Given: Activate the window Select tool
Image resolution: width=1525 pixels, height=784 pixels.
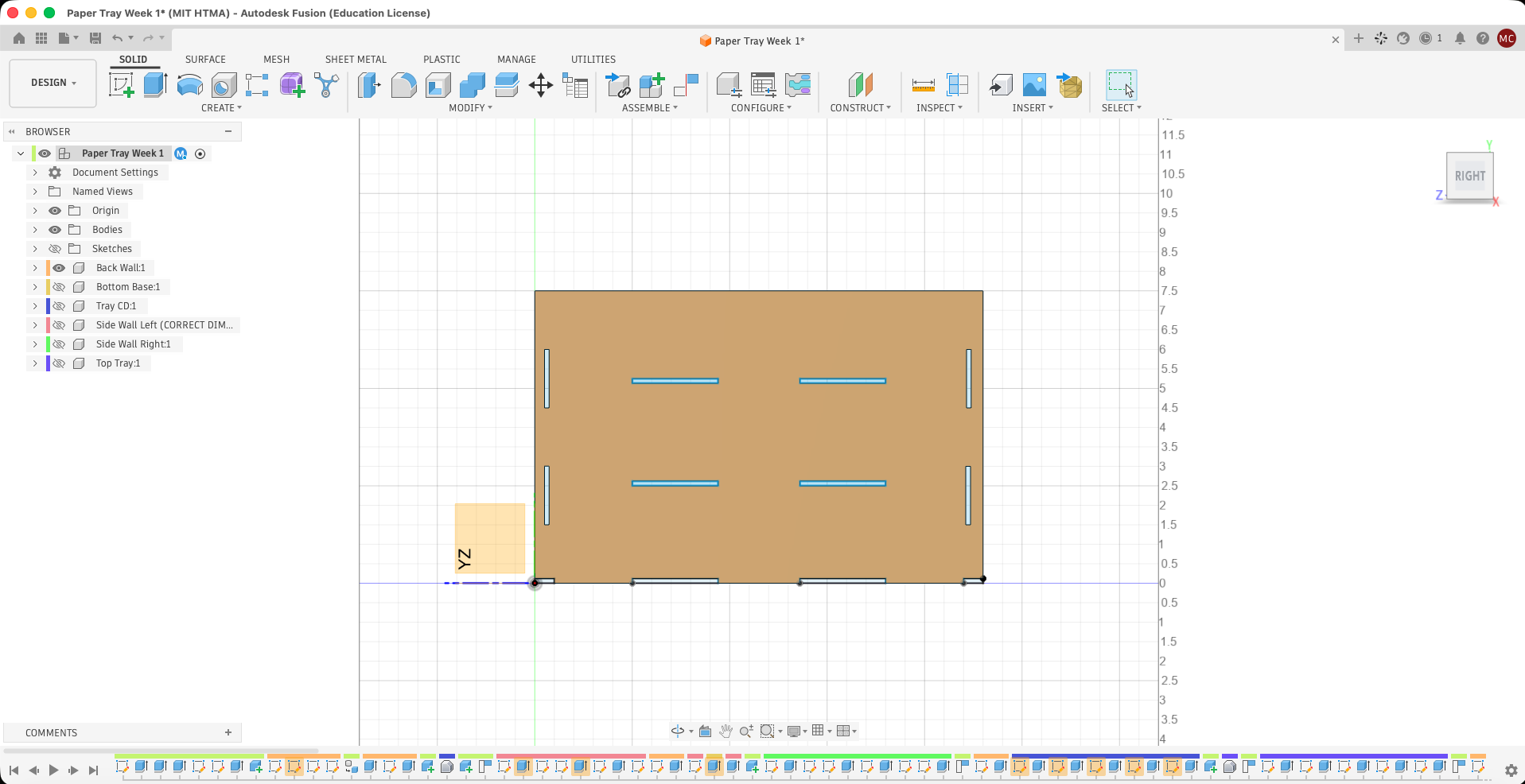Looking at the screenshot, I should 1121,85.
